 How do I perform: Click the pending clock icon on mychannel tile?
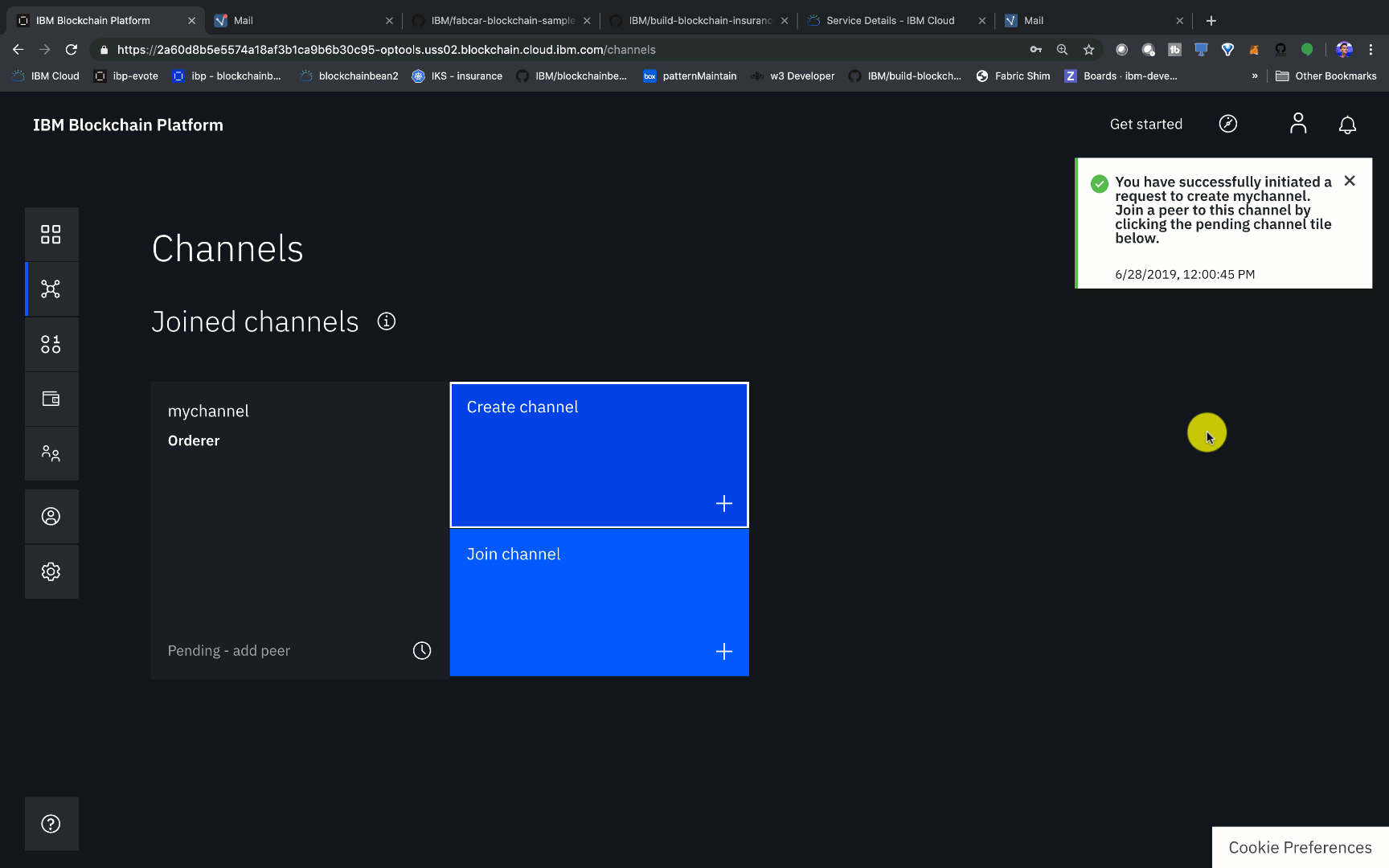coord(422,650)
